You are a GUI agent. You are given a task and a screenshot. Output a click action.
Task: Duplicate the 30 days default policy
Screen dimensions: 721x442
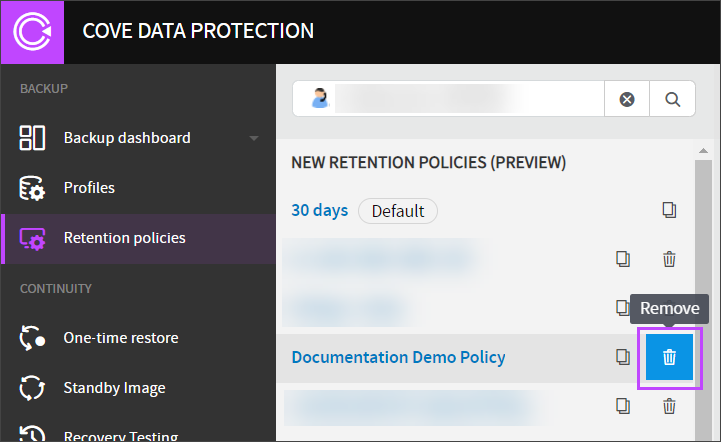(669, 210)
